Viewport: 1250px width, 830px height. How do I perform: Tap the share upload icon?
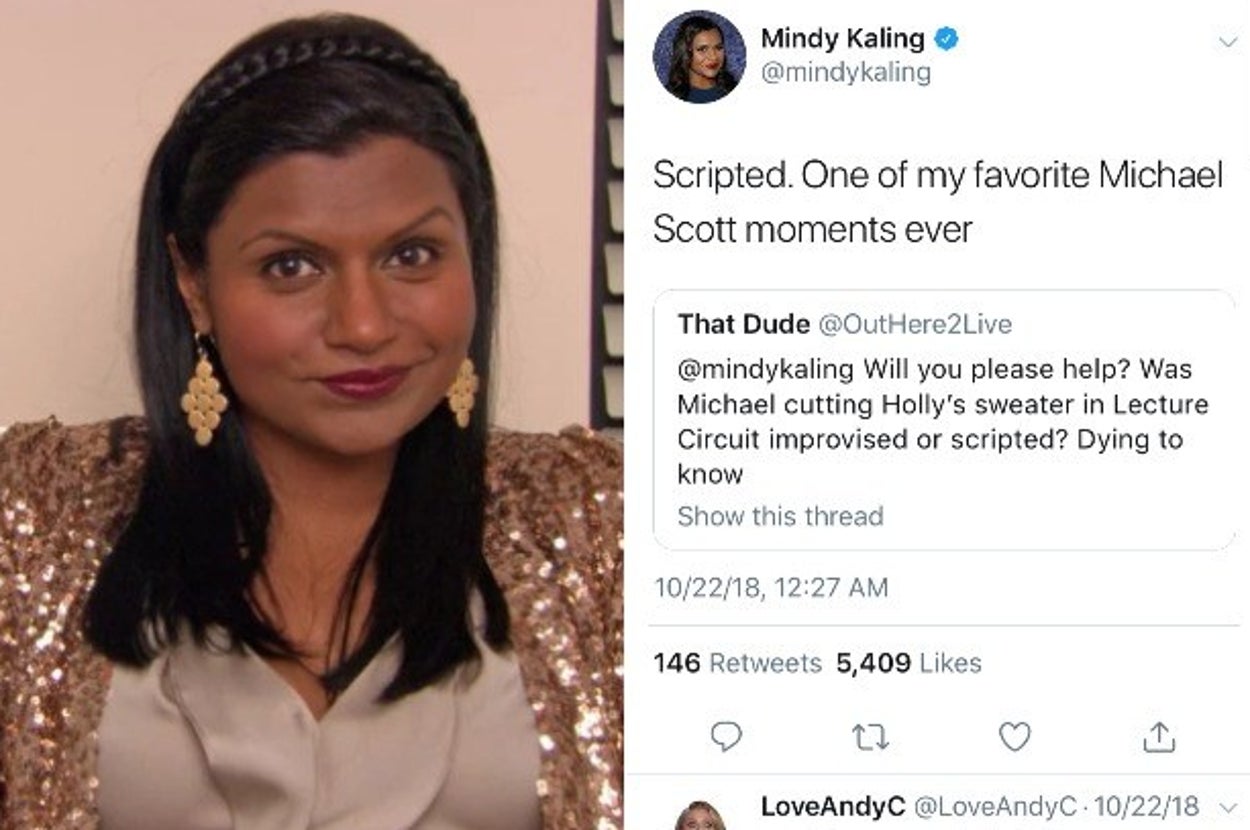coord(1159,737)
